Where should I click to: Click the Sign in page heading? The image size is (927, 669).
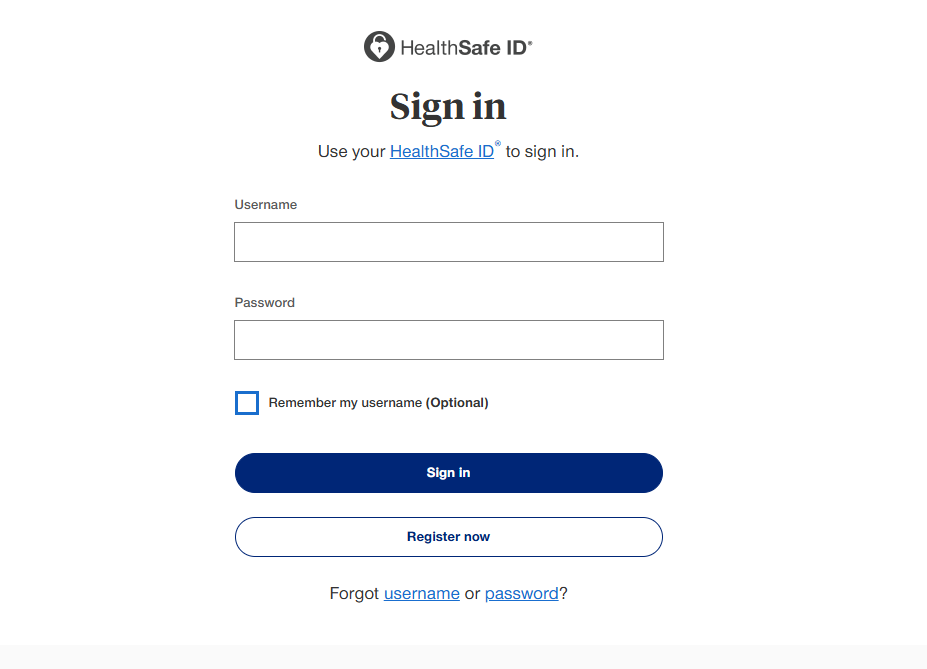click(x=448, y=106)
